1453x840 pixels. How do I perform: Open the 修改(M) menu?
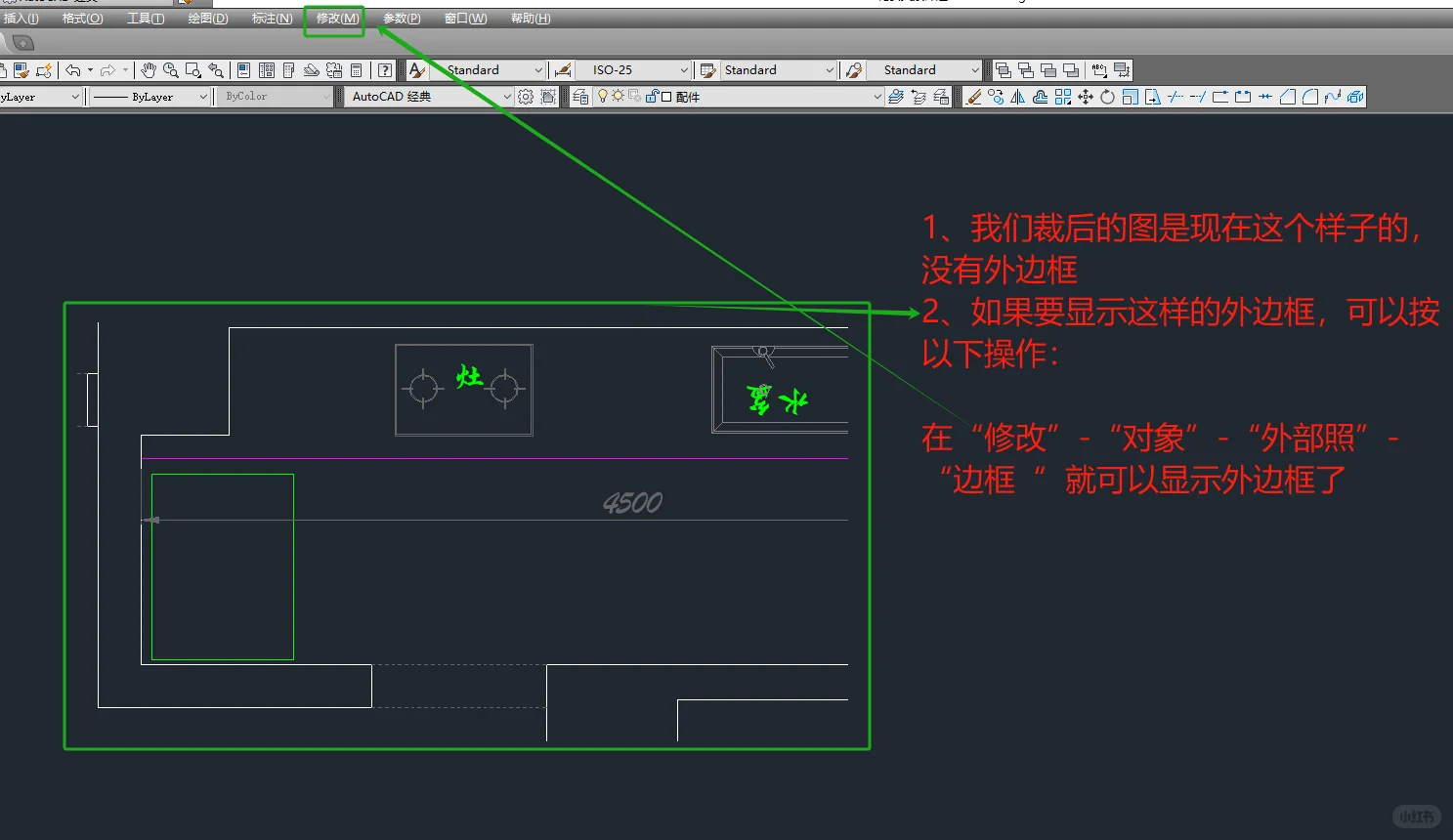pyautogui.click(x=333, y=18)
